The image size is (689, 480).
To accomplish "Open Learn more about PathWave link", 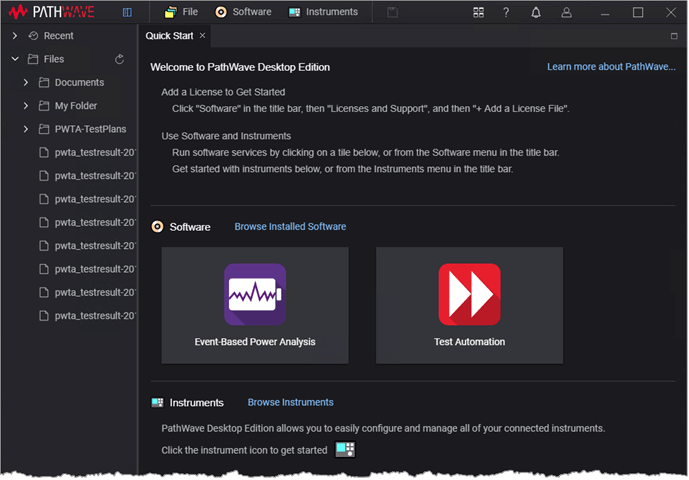I will pyautogui.click(x=611, y=67).
